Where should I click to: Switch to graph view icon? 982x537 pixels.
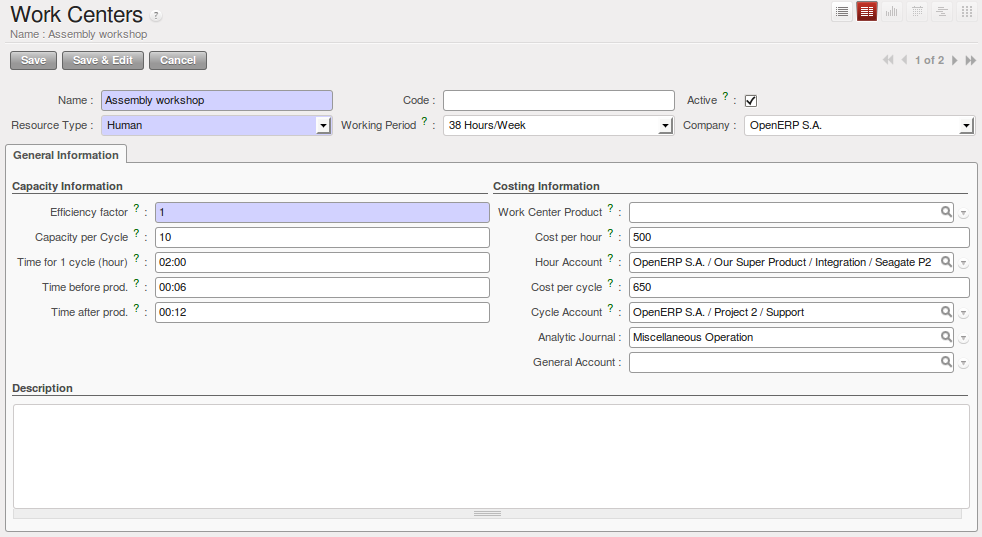[892, 11]
